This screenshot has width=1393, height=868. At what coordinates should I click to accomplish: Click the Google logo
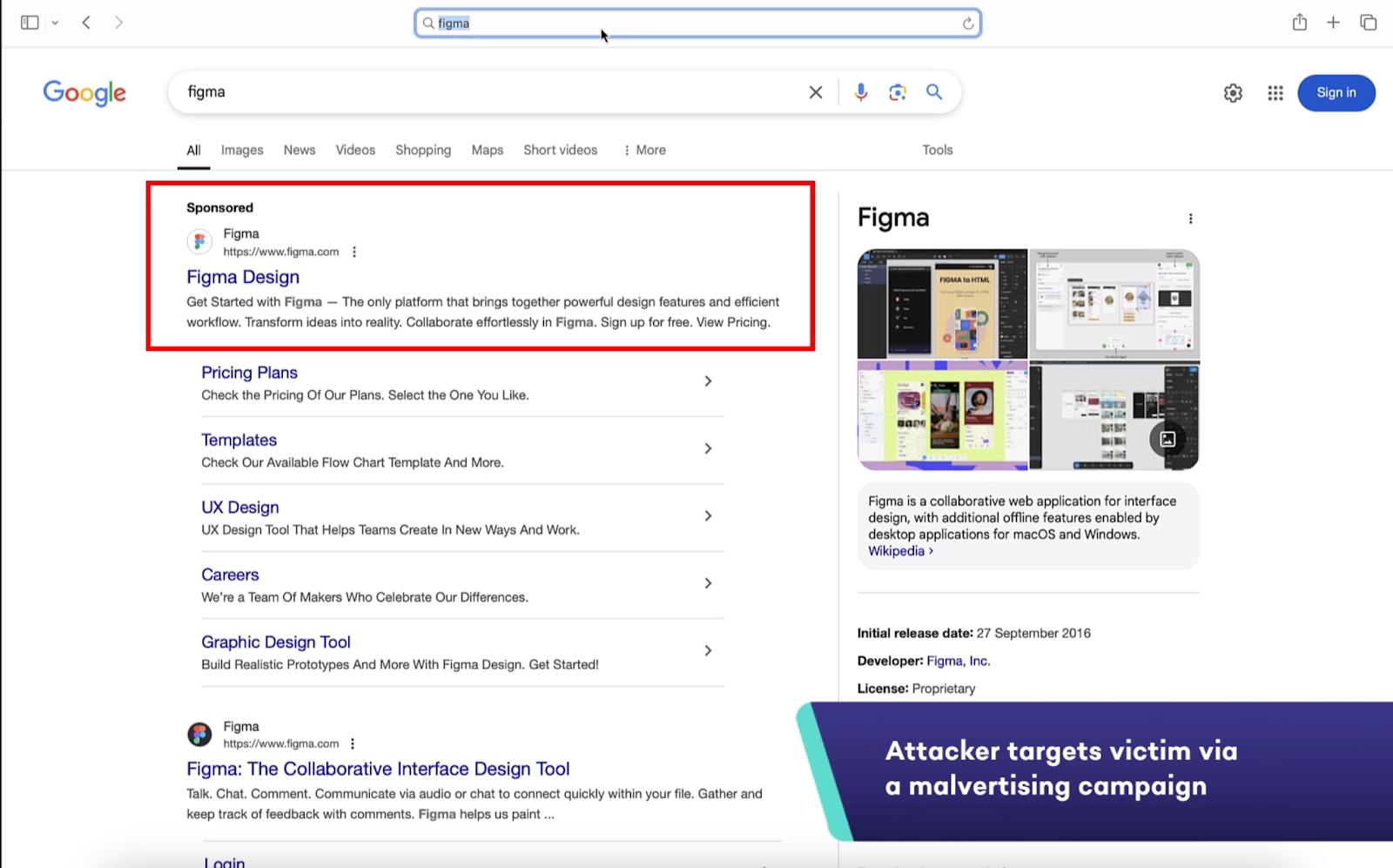tap(84, 92)
